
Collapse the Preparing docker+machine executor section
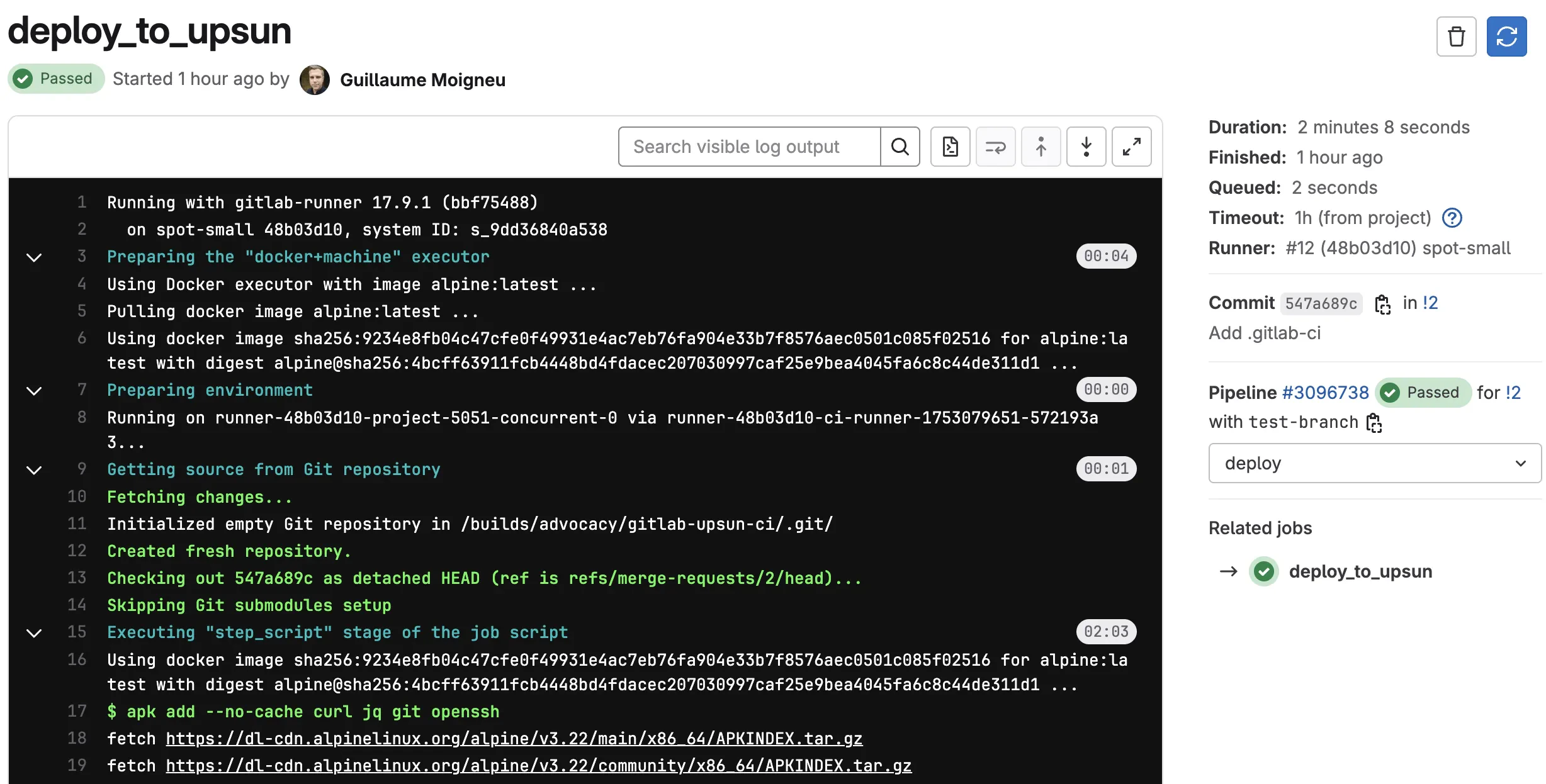coord(34,257)
